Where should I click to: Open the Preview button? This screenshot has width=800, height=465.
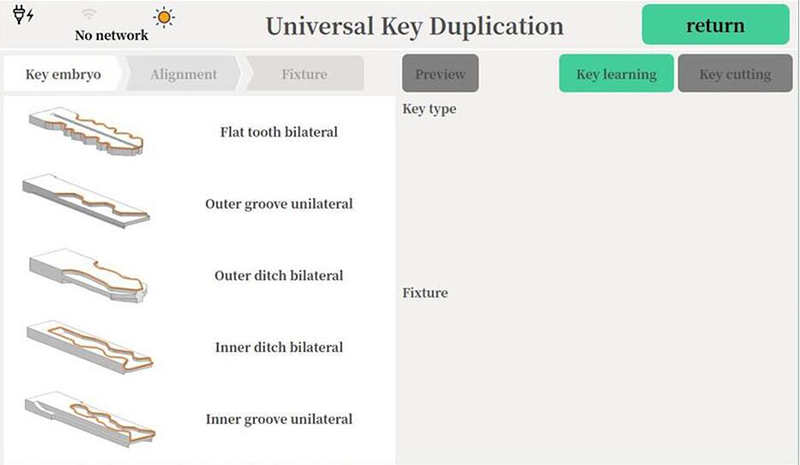click(x=440, y=74)
